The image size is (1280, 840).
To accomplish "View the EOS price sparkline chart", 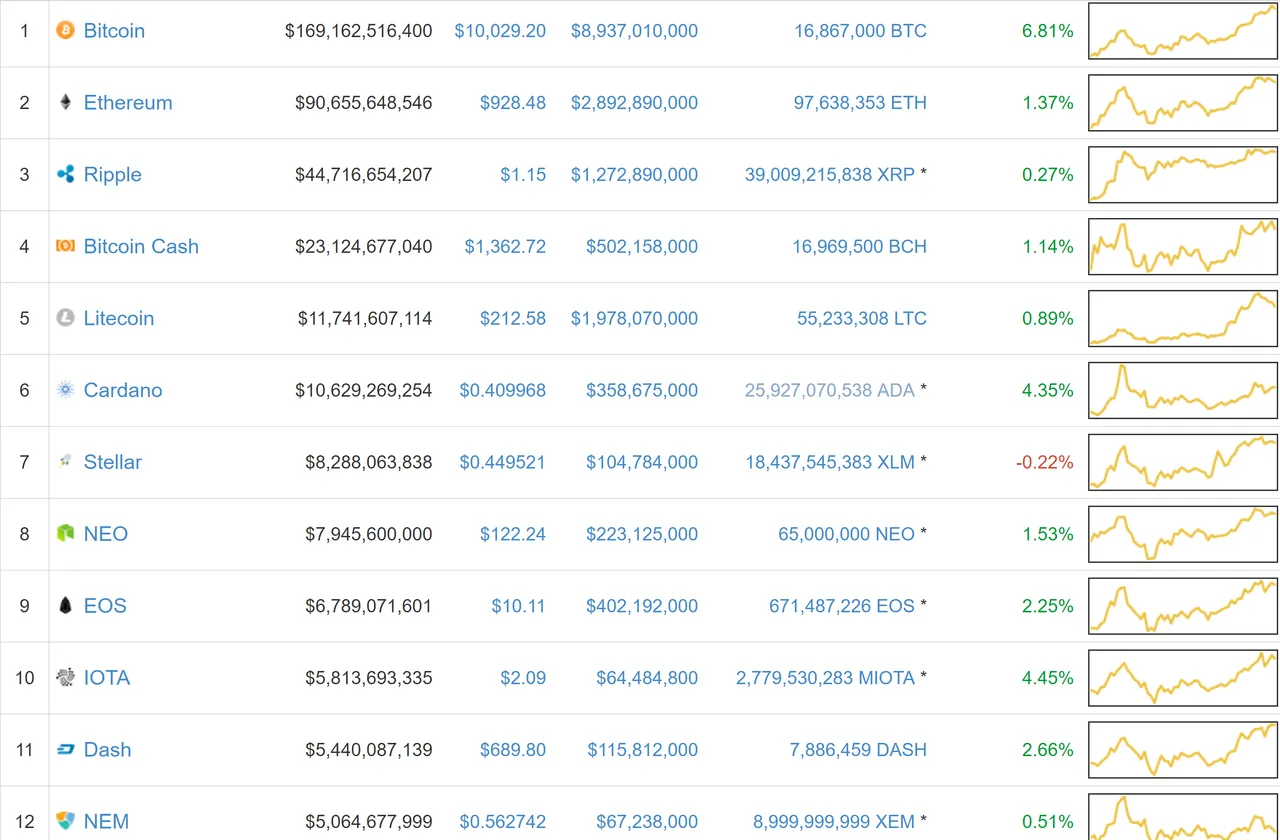I will 1183,607.
